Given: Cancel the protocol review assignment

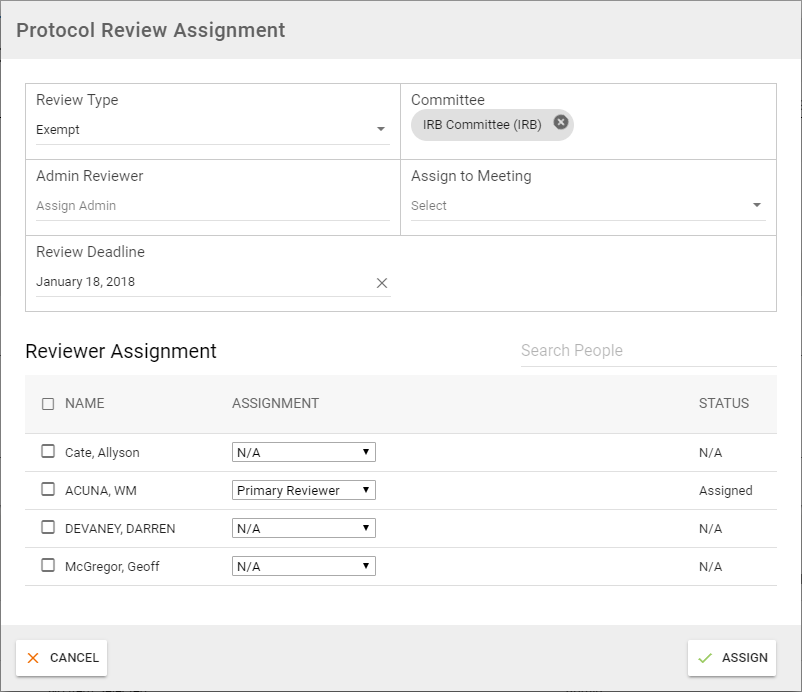Looking at the screenshot, I should [x=61, y=658].
